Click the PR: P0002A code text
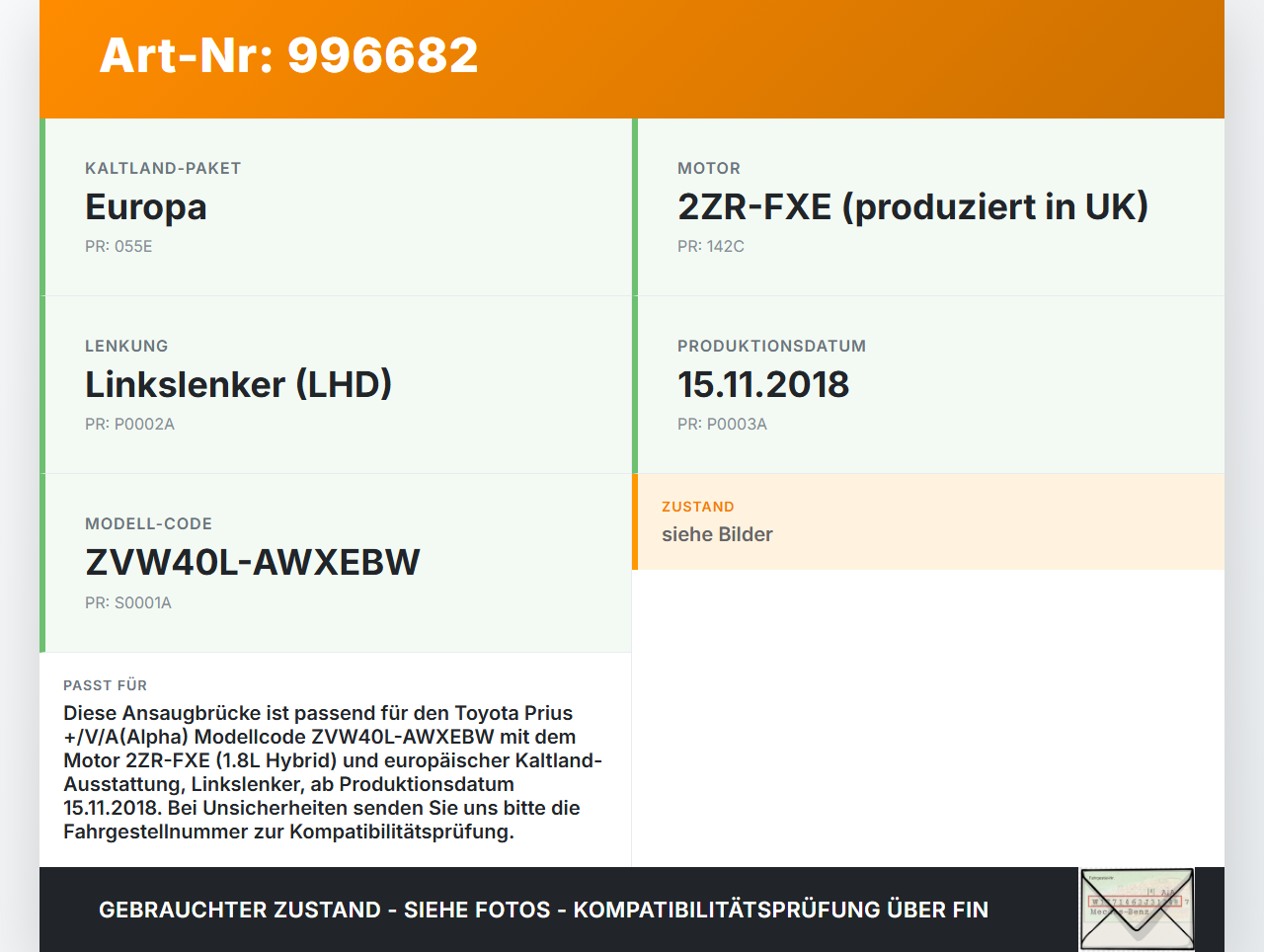Screen dimensions: 1264x952 tap(129, 425)
